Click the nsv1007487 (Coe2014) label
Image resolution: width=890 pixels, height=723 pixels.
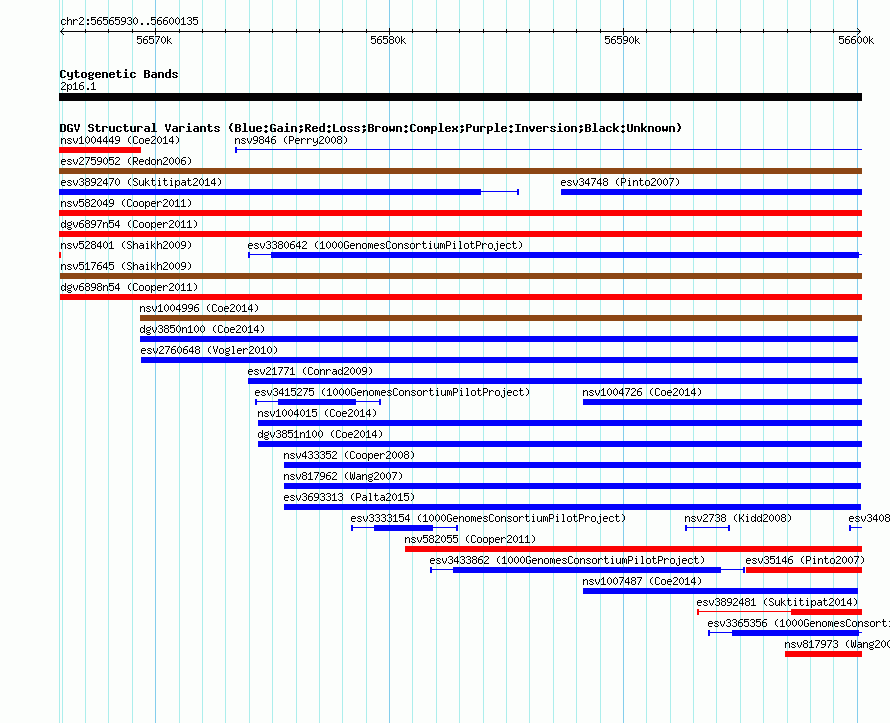coord(642,581)
